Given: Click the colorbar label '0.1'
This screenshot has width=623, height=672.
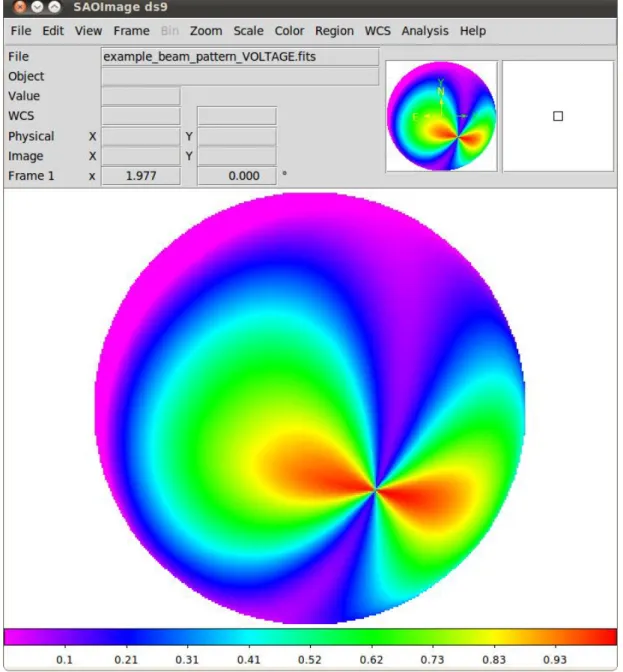Looking at the screenshot, I should (x=64, y=660).
